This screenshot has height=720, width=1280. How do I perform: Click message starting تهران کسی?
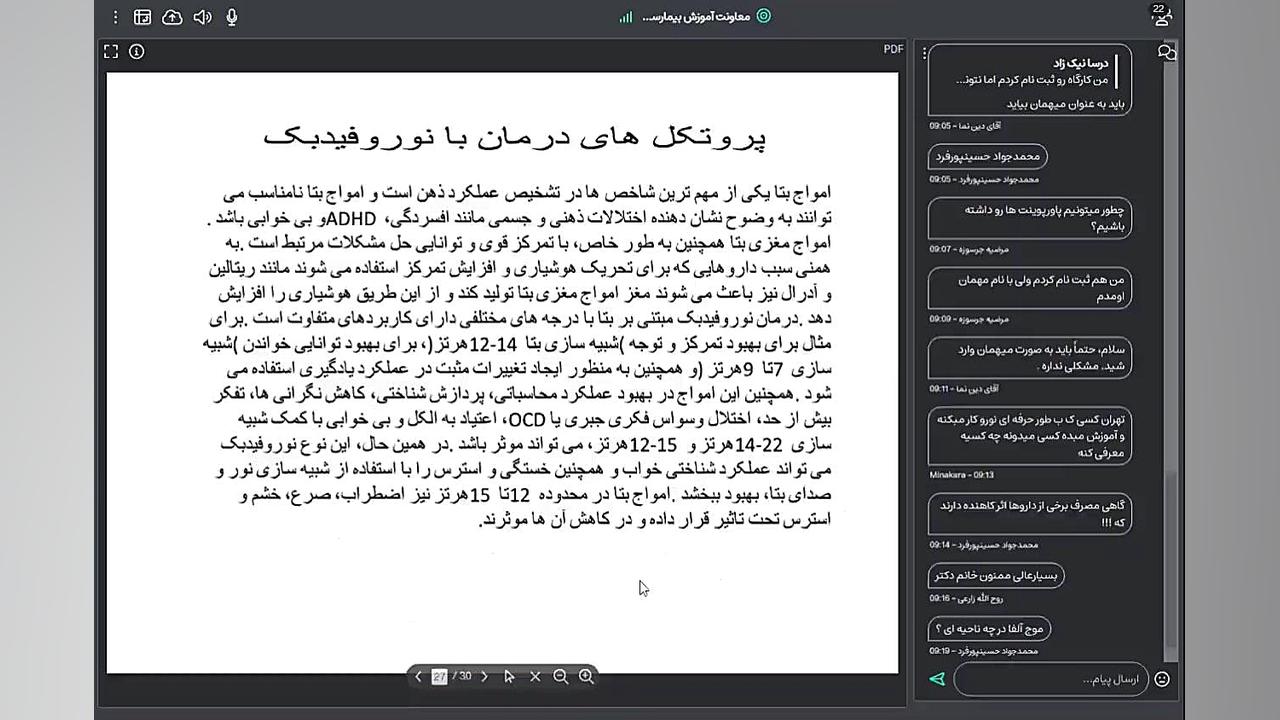point(1029,436)
